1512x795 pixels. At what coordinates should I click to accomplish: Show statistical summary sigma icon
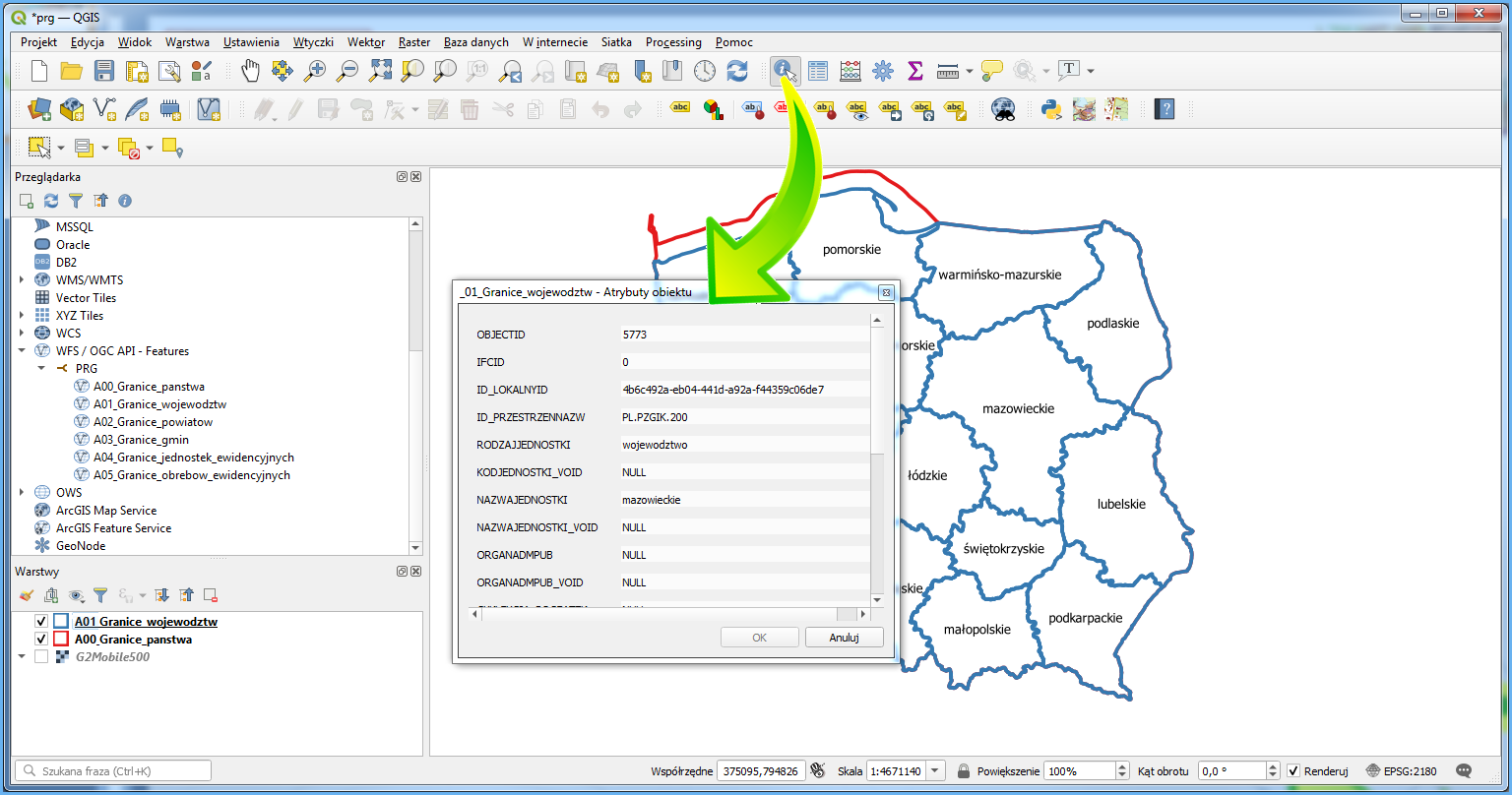tap(915, 71)
